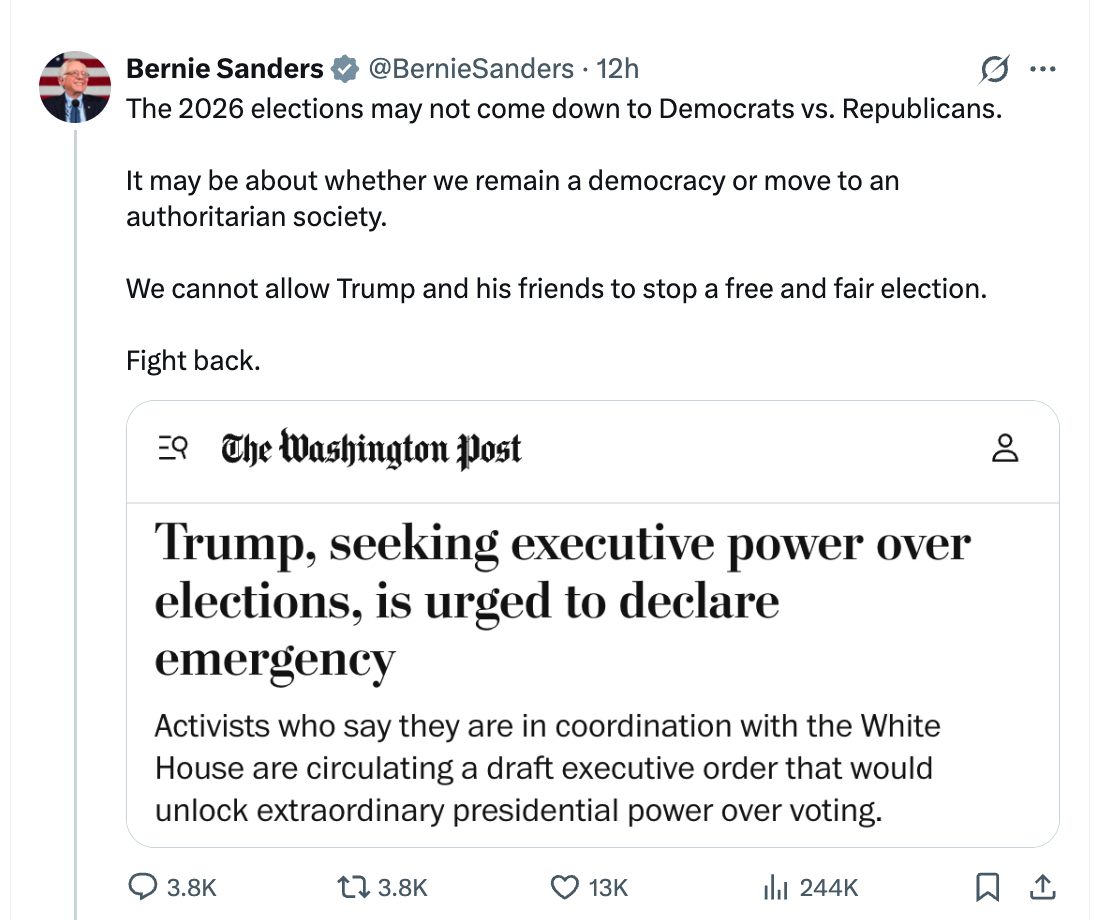Open the tweet's 12h timestamp
Image resolution: width=1114 pixels, height=920 pixels.
tap(617, 68)
